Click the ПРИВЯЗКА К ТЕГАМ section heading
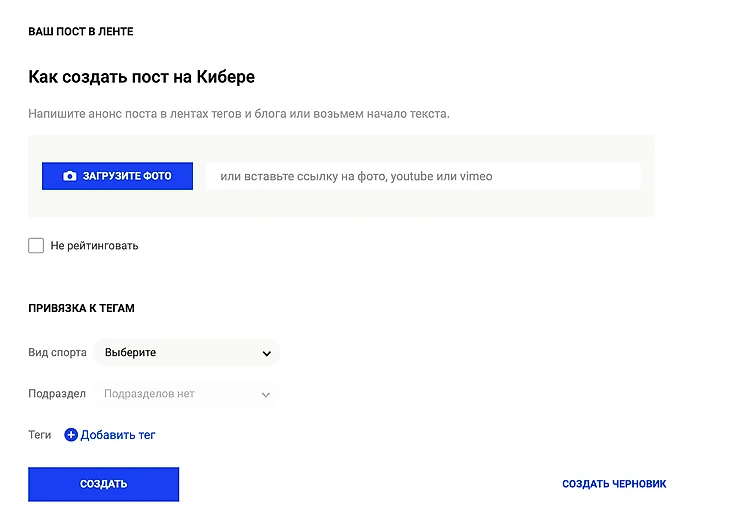This screenshot has height=528, width=730. pos(81,308)
